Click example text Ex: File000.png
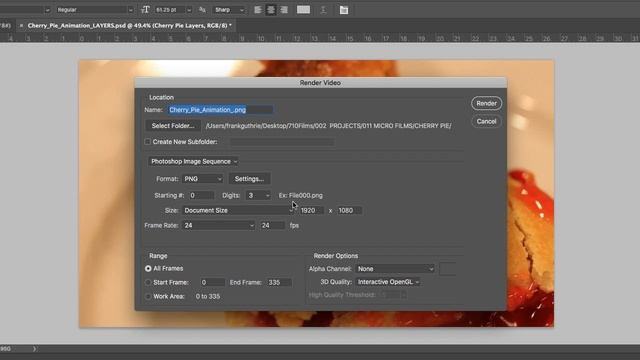The image size is (640, 360). point(301,196)
